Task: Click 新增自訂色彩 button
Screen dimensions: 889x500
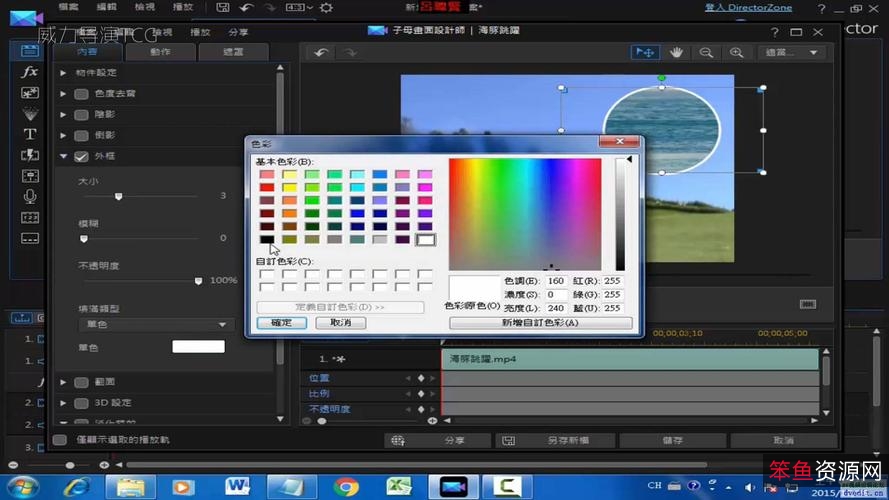Action: pos(540,323)
